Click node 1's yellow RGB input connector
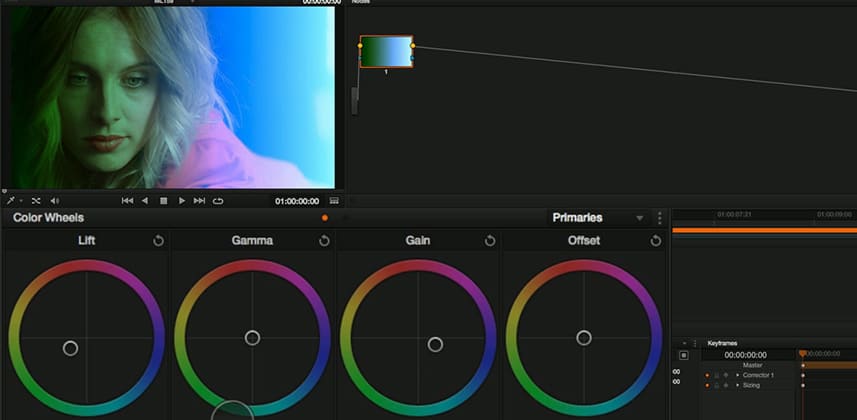 pos(360,45)
